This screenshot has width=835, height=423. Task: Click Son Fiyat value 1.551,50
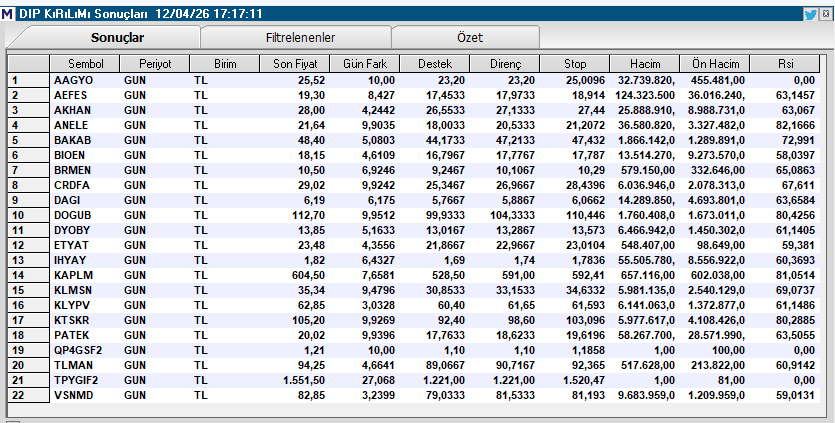(x=302, y=380)
